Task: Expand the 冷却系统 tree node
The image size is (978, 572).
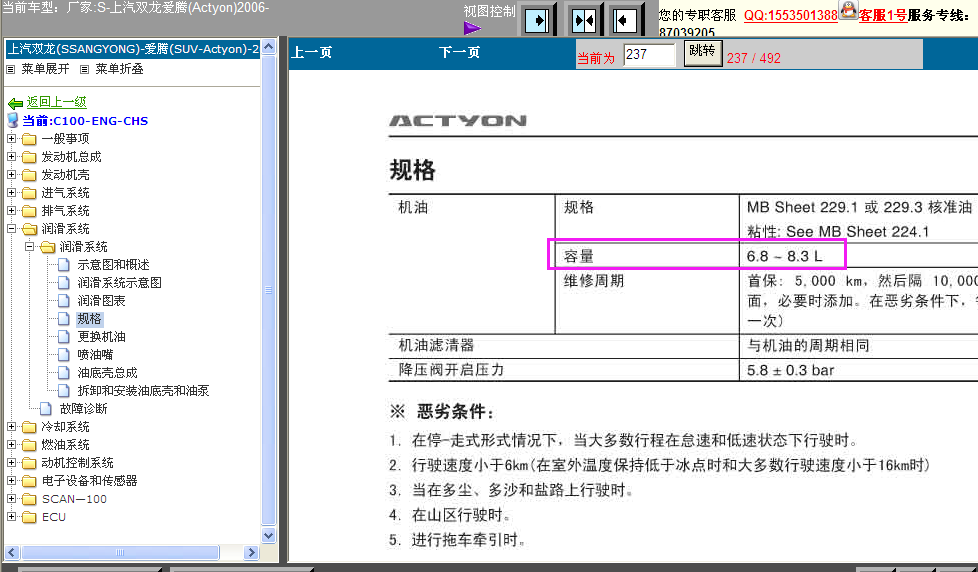Action: pyautogui.click(x=11, y=427)
